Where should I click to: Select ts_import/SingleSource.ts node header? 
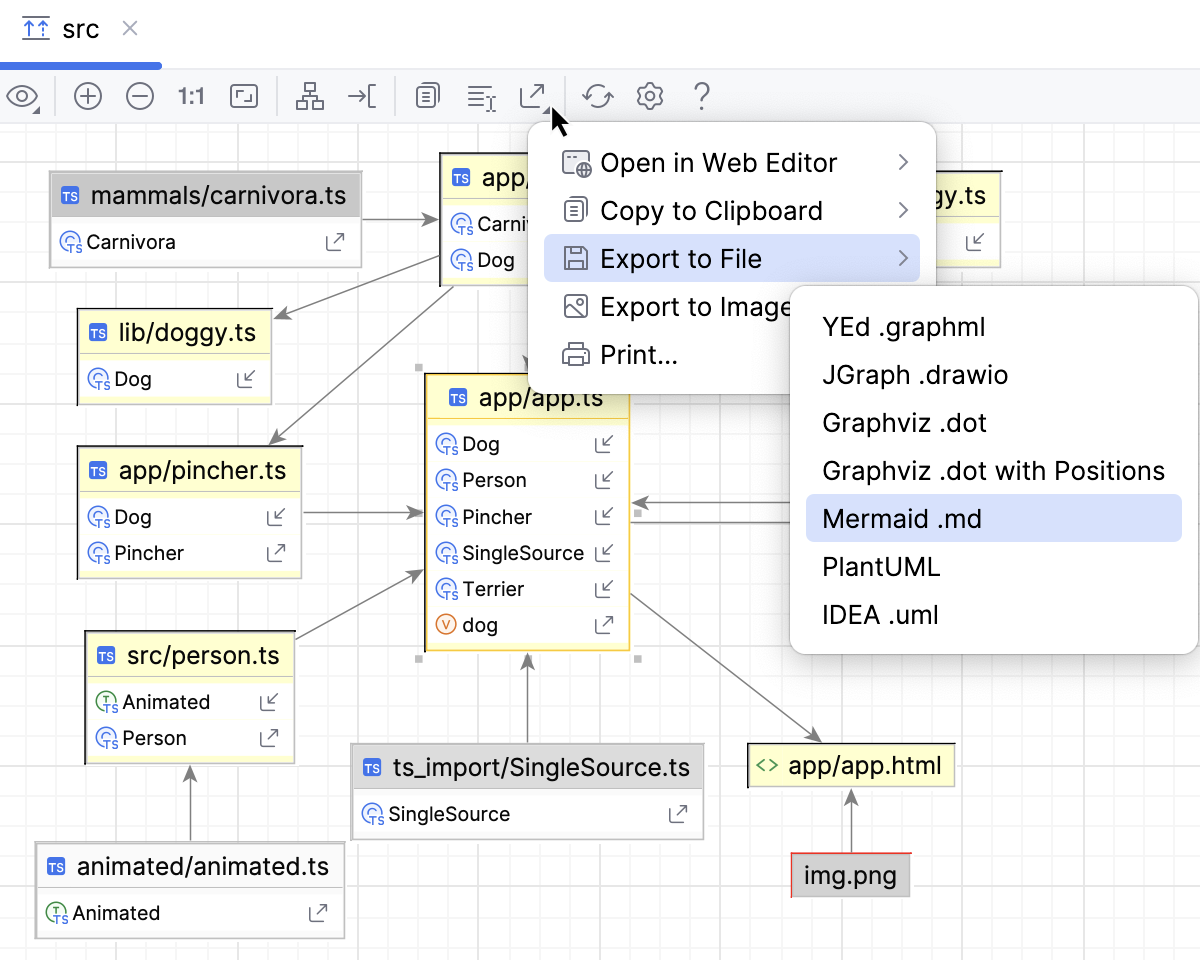pos(528,768)
